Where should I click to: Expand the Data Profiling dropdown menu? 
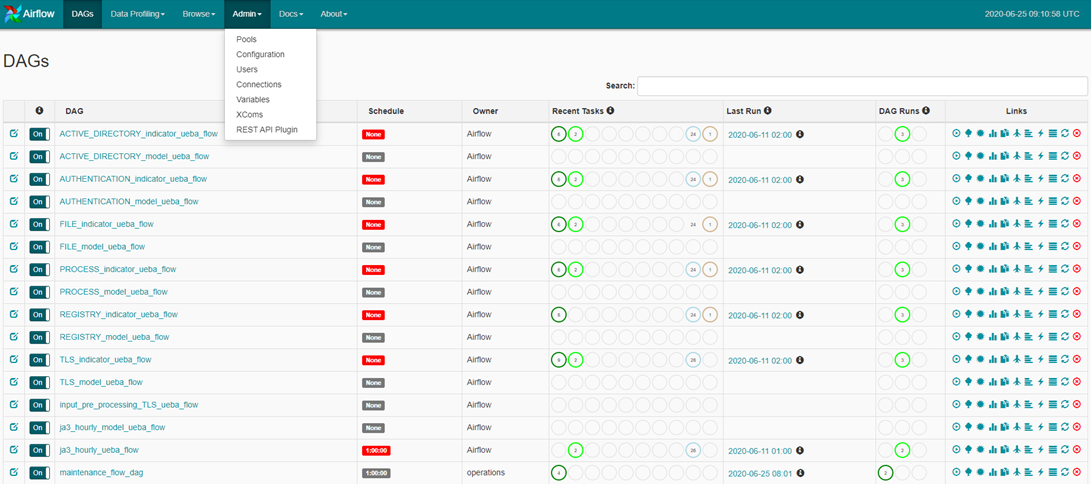click(137, 14)
